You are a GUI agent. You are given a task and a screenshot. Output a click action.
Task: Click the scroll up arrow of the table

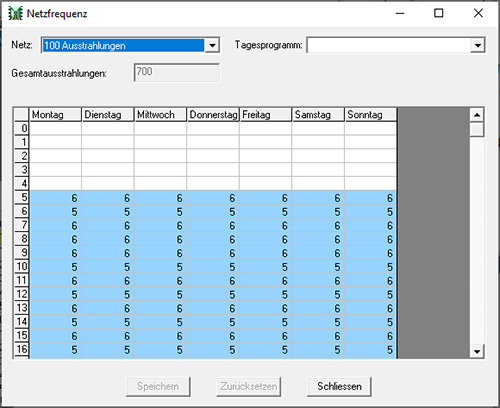pos(477,115)
